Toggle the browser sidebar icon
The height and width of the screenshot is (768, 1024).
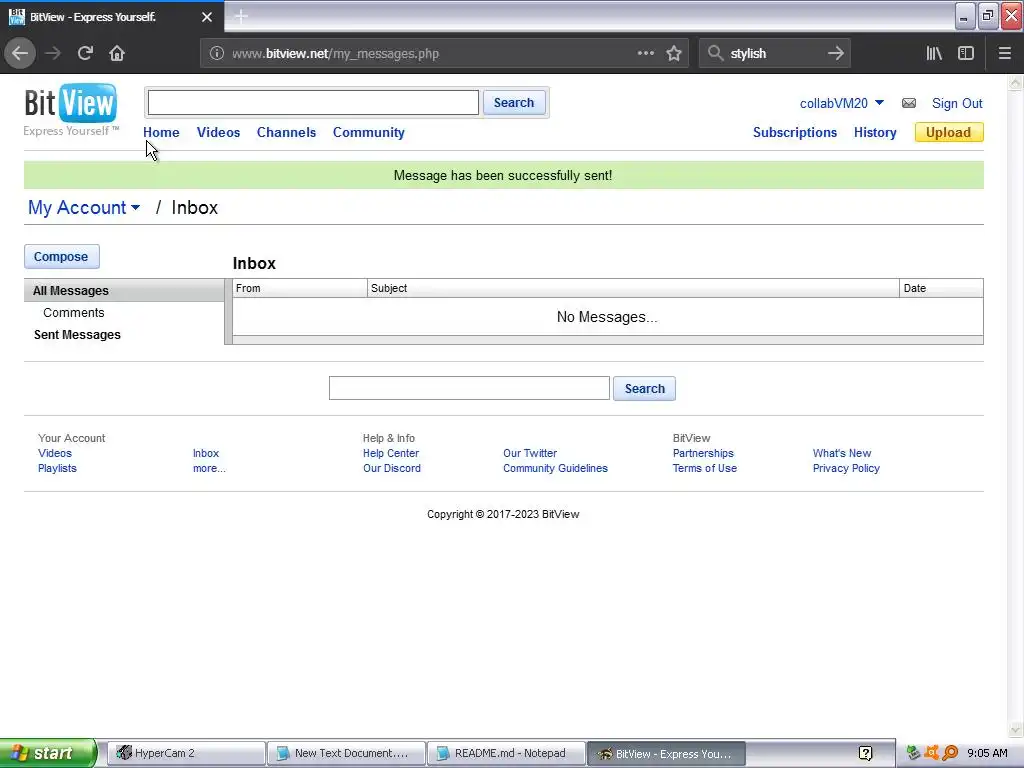click(x=966, y=54)
